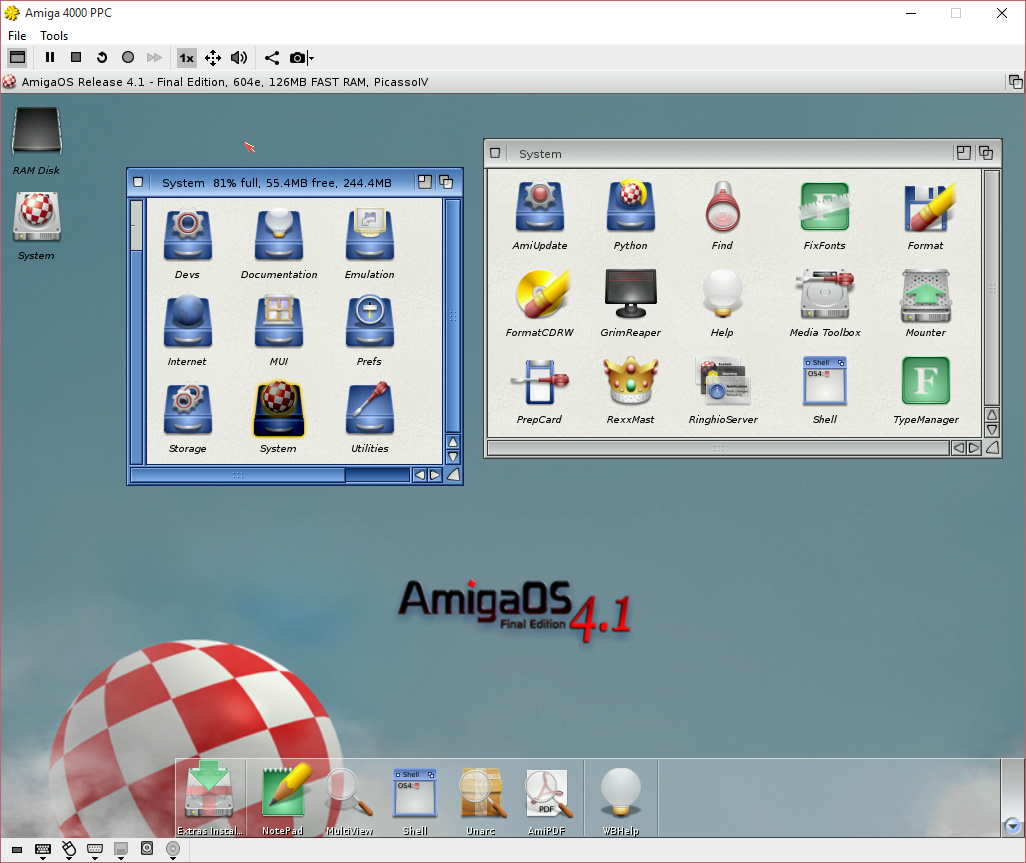This screenshot has height=863, width=1026.
Task: Click down arrow in grey System window scrollbar
Action: click(x=992, y=431)
